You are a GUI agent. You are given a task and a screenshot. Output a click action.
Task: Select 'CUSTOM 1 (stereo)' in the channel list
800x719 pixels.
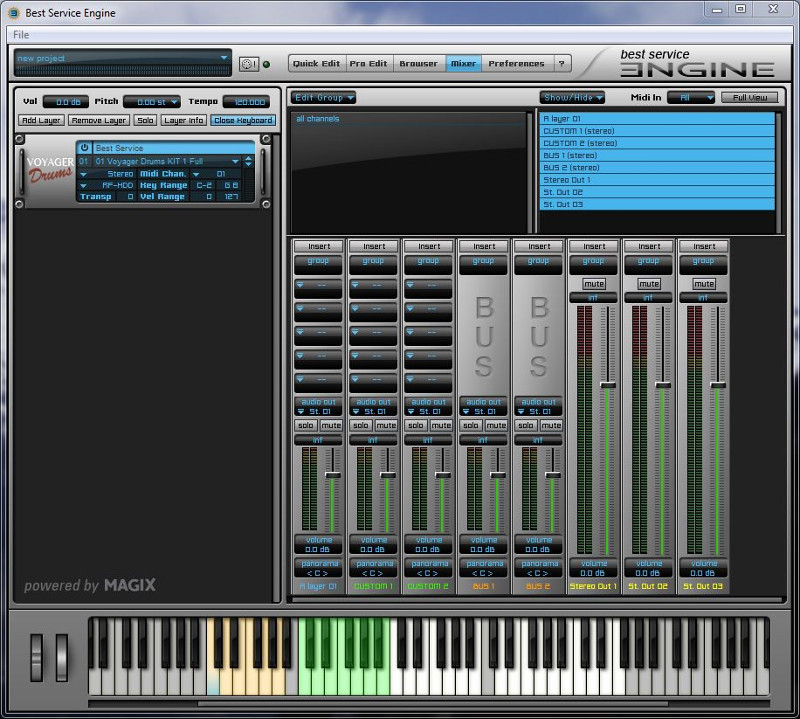(657, 131)
